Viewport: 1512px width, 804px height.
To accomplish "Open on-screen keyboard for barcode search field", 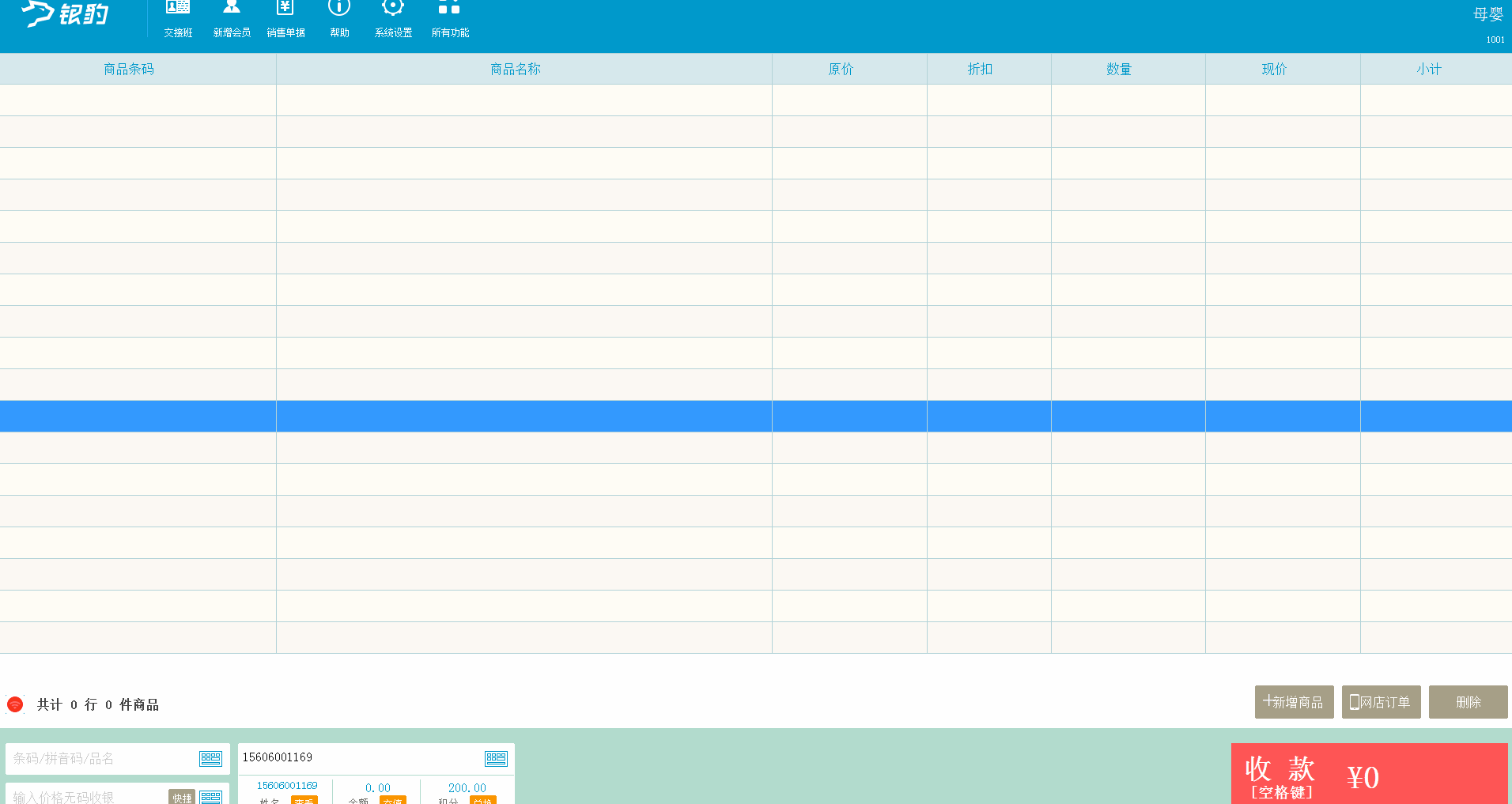I will (210, 759).
